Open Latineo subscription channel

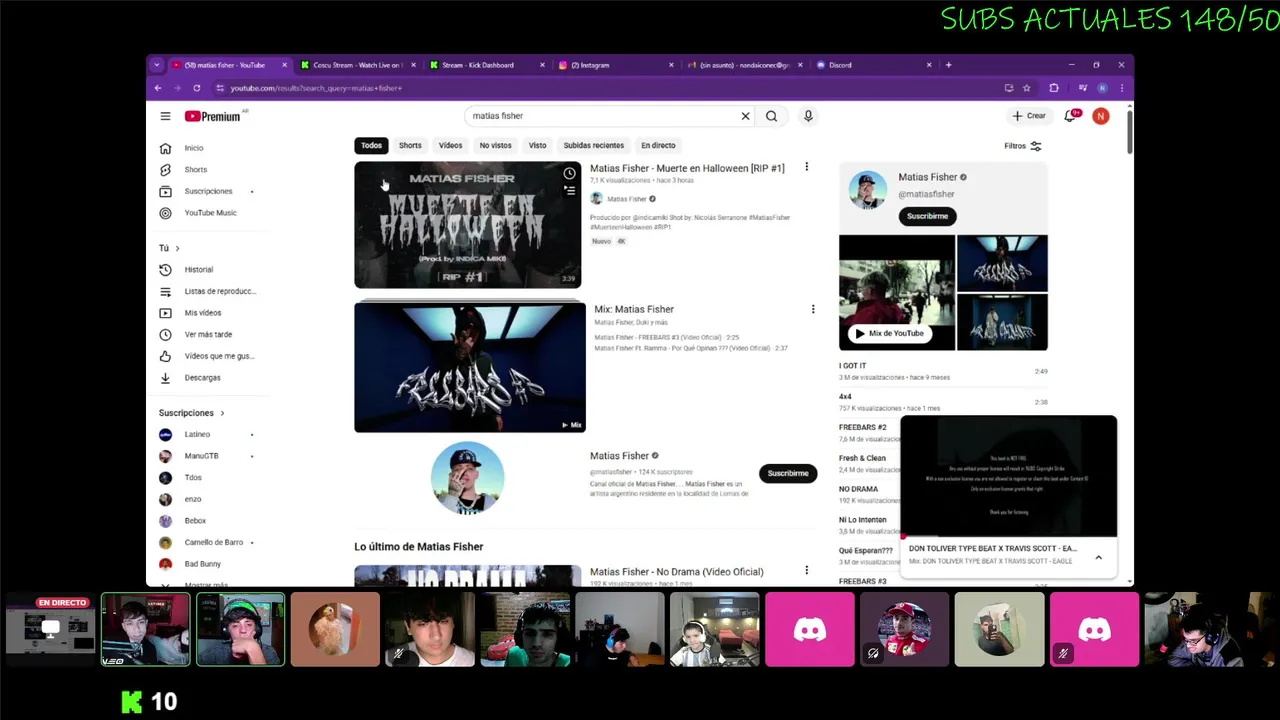coord(197,435)
